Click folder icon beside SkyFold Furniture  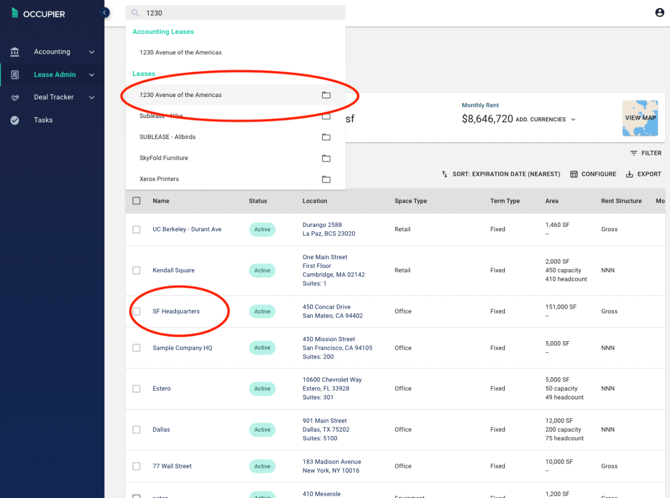326,158
